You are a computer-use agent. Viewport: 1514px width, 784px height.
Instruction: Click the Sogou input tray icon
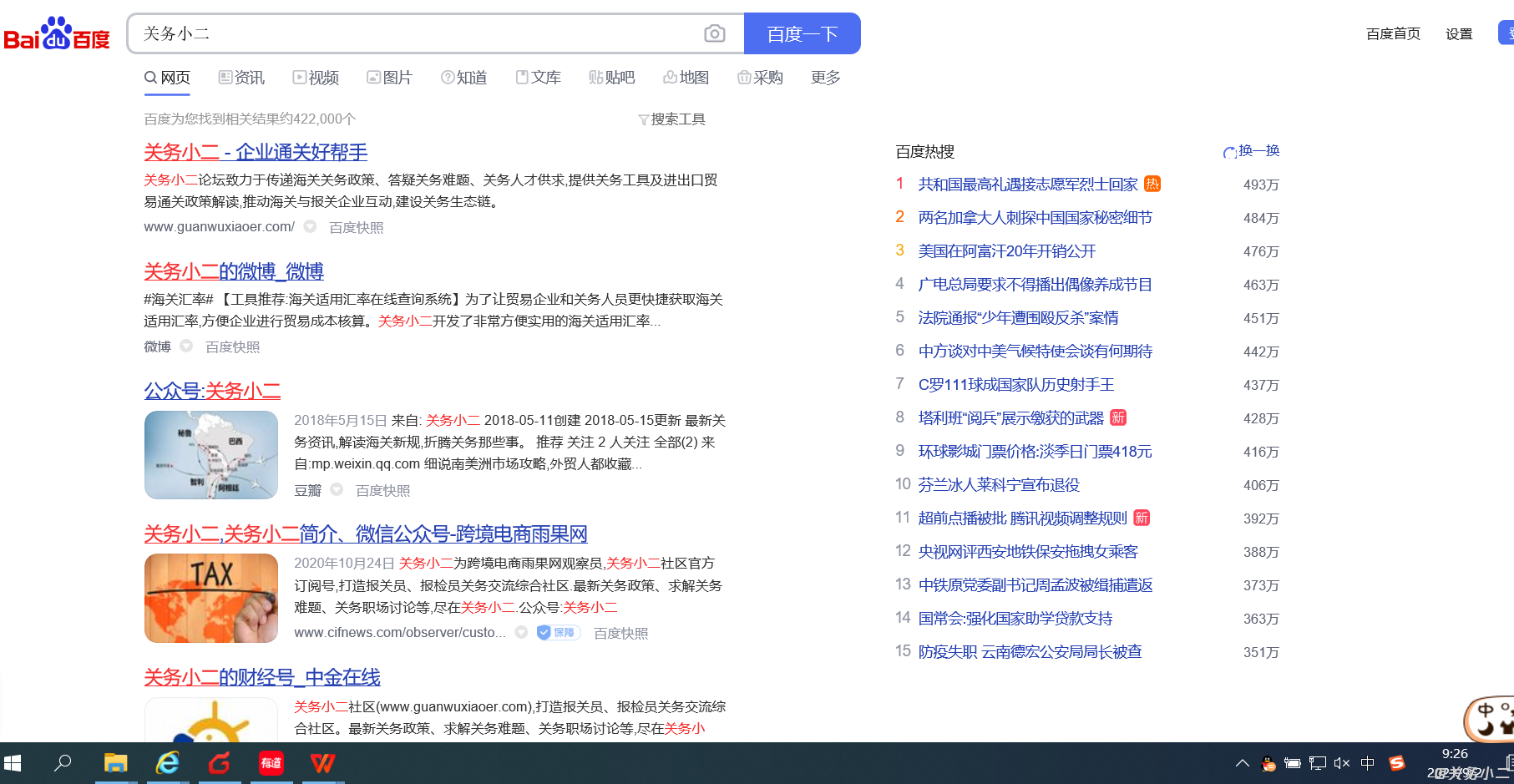tap(1397, 763)
